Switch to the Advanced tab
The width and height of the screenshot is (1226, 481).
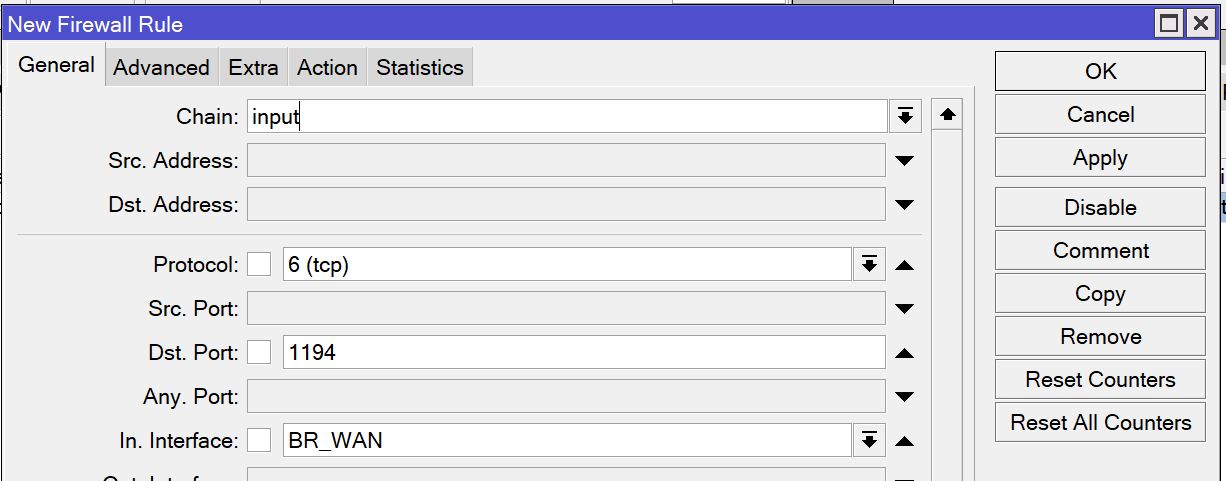click(161, 68)
